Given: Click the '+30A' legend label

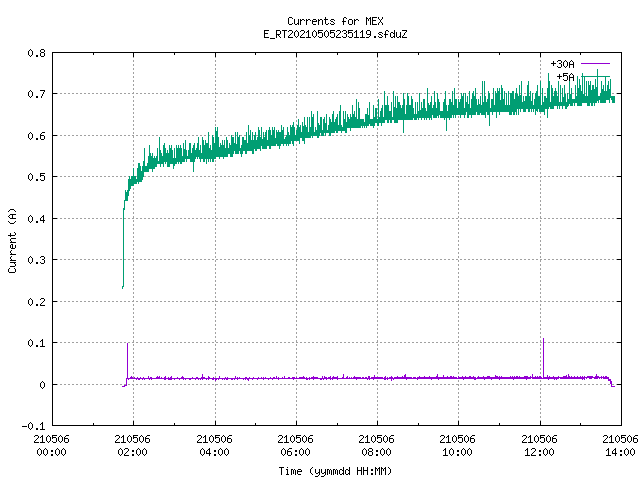Looking at the screenshot, I should (562, 64).
